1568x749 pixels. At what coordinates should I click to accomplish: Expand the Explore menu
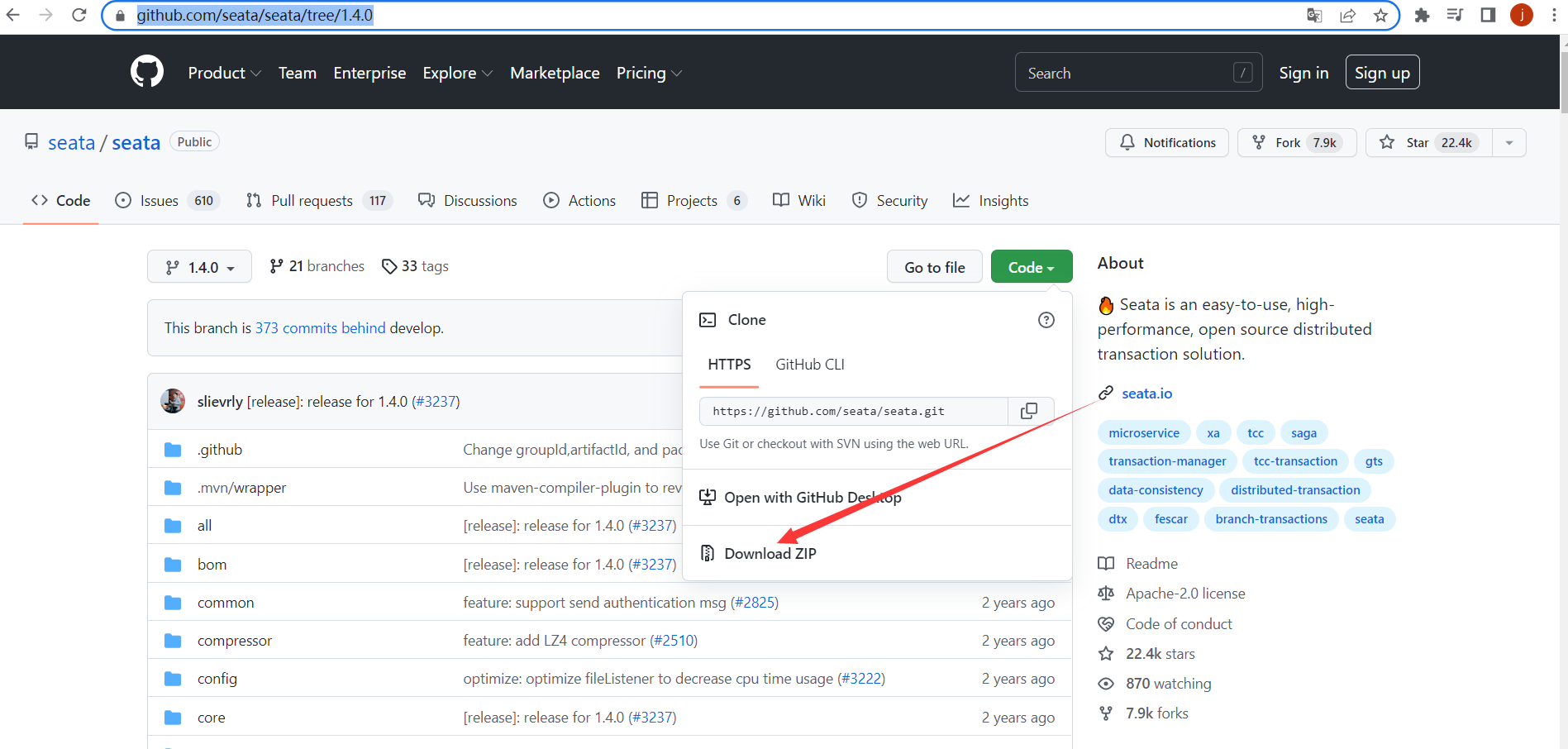[x=458, y=73]
